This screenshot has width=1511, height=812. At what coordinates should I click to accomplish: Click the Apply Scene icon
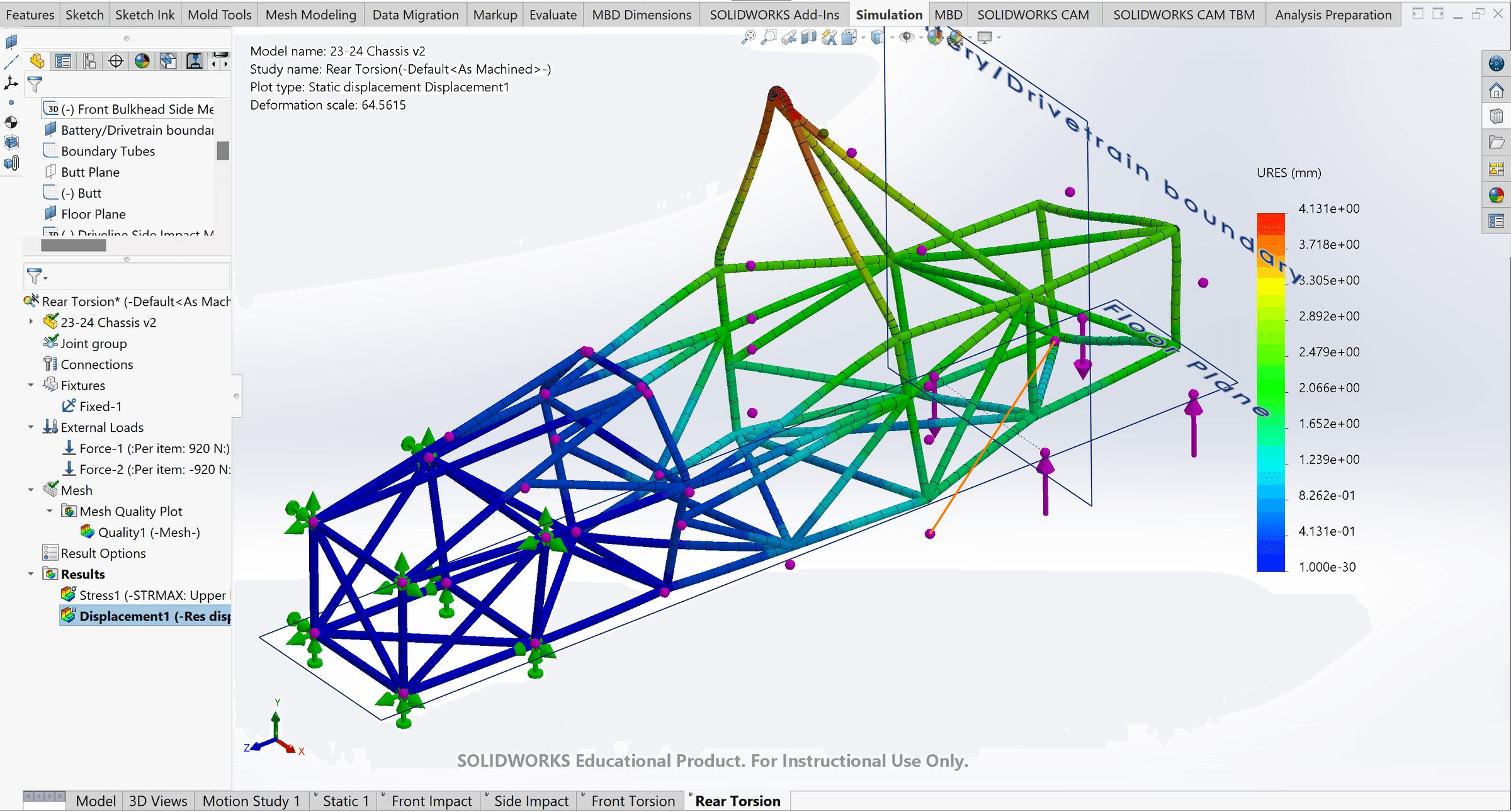point(955,37)
